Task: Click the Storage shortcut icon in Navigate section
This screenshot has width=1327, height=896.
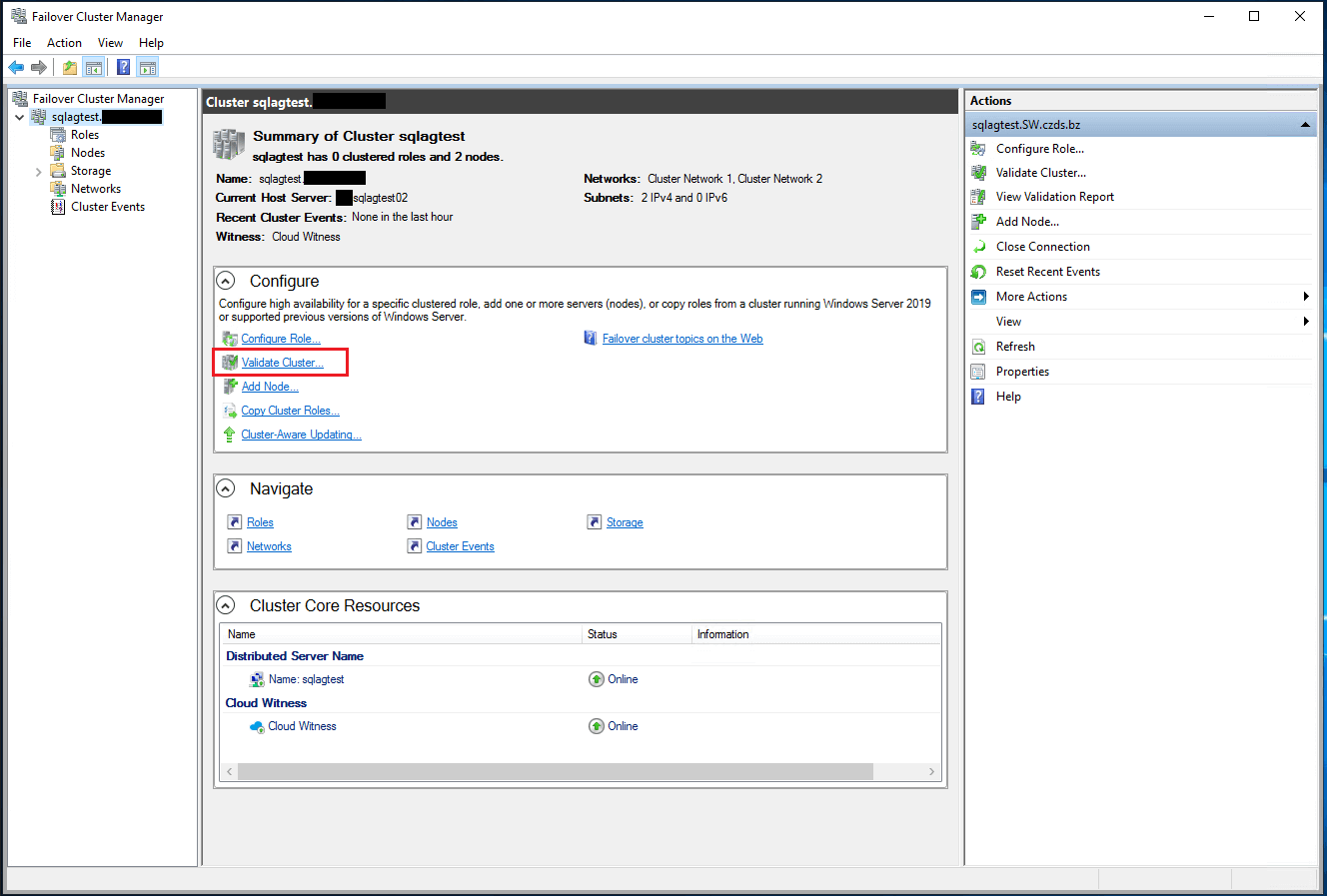Action: 595,522
